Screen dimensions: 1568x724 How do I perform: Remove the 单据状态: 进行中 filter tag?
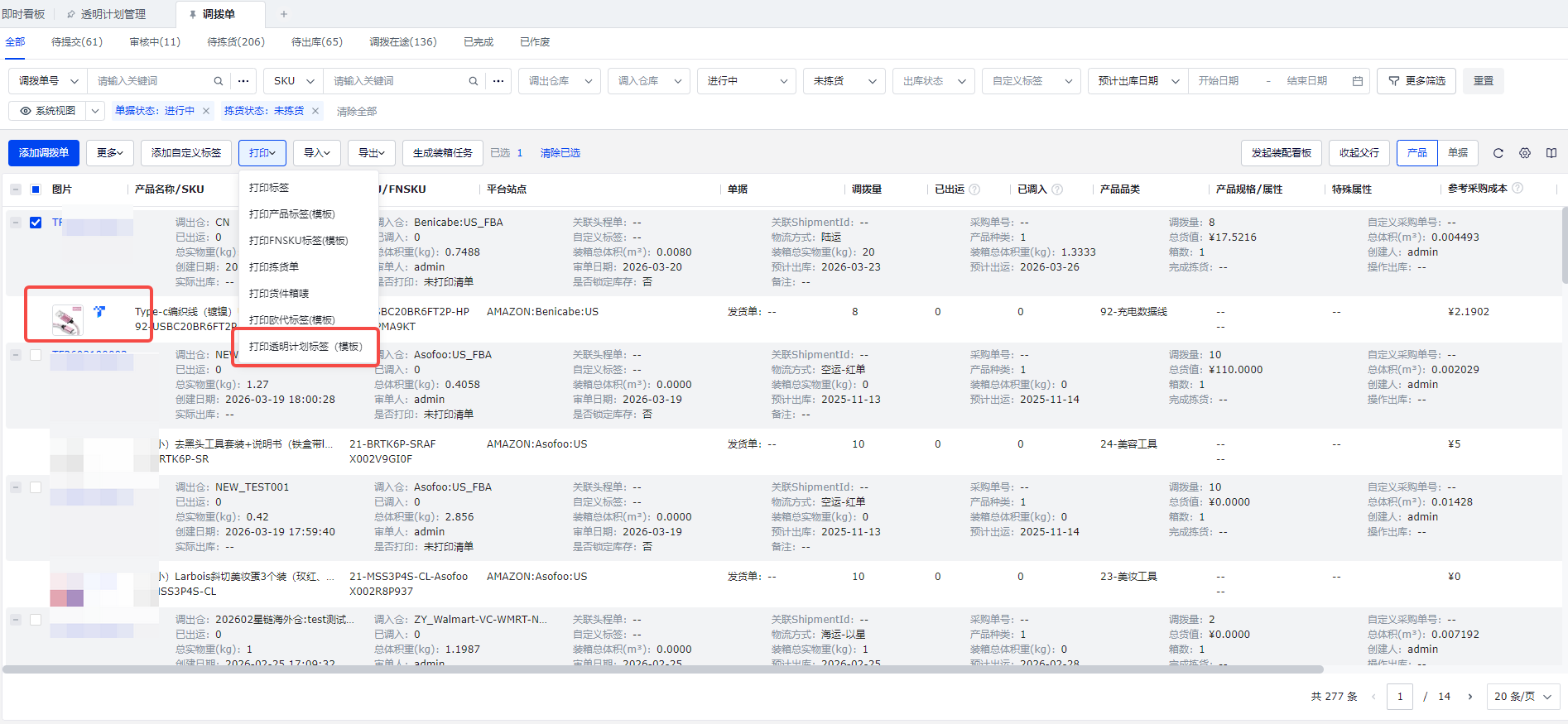click(x=206, y=111)
